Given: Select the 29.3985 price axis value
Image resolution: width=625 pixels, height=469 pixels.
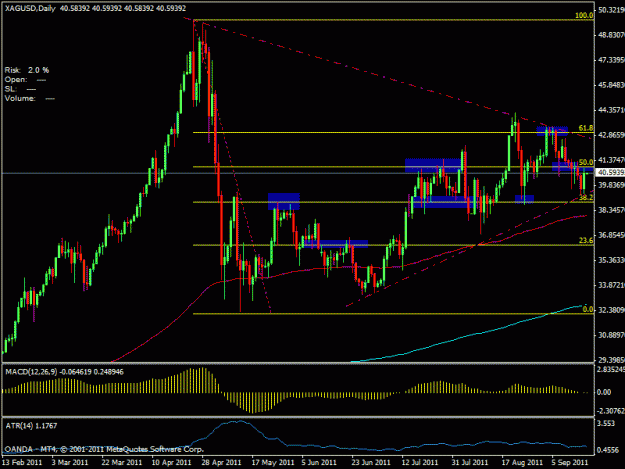Looking at the screenshot, I should (x=611, y=360).
